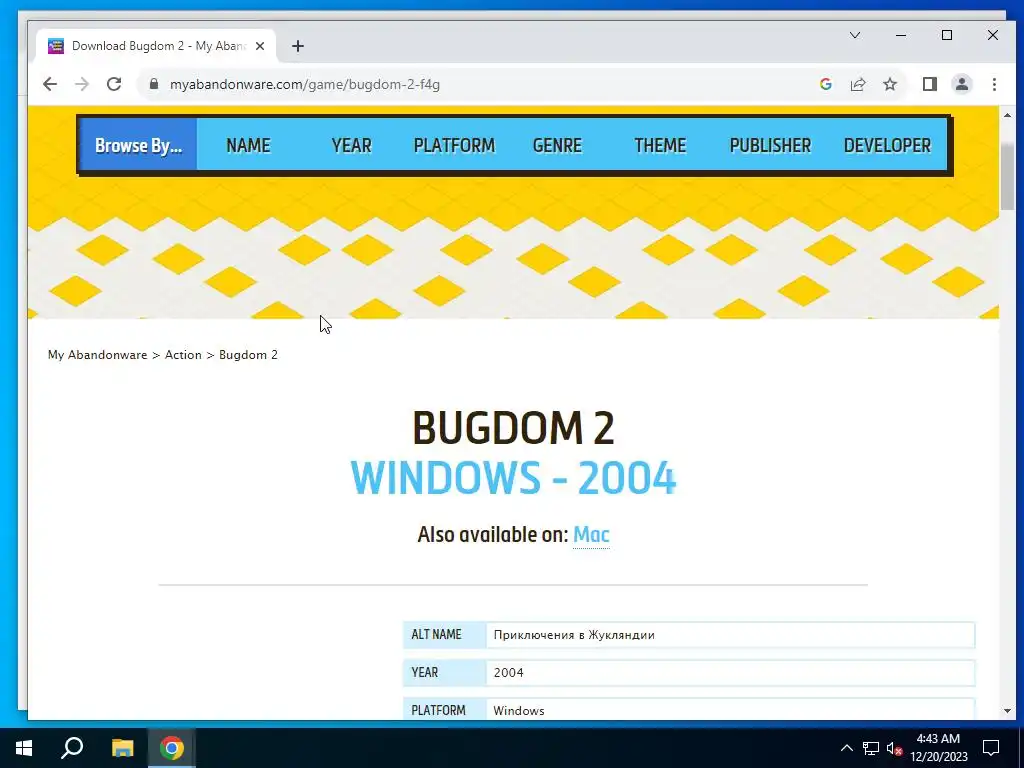
Task: Maximize the Chrome window
Action: (947, 35)
